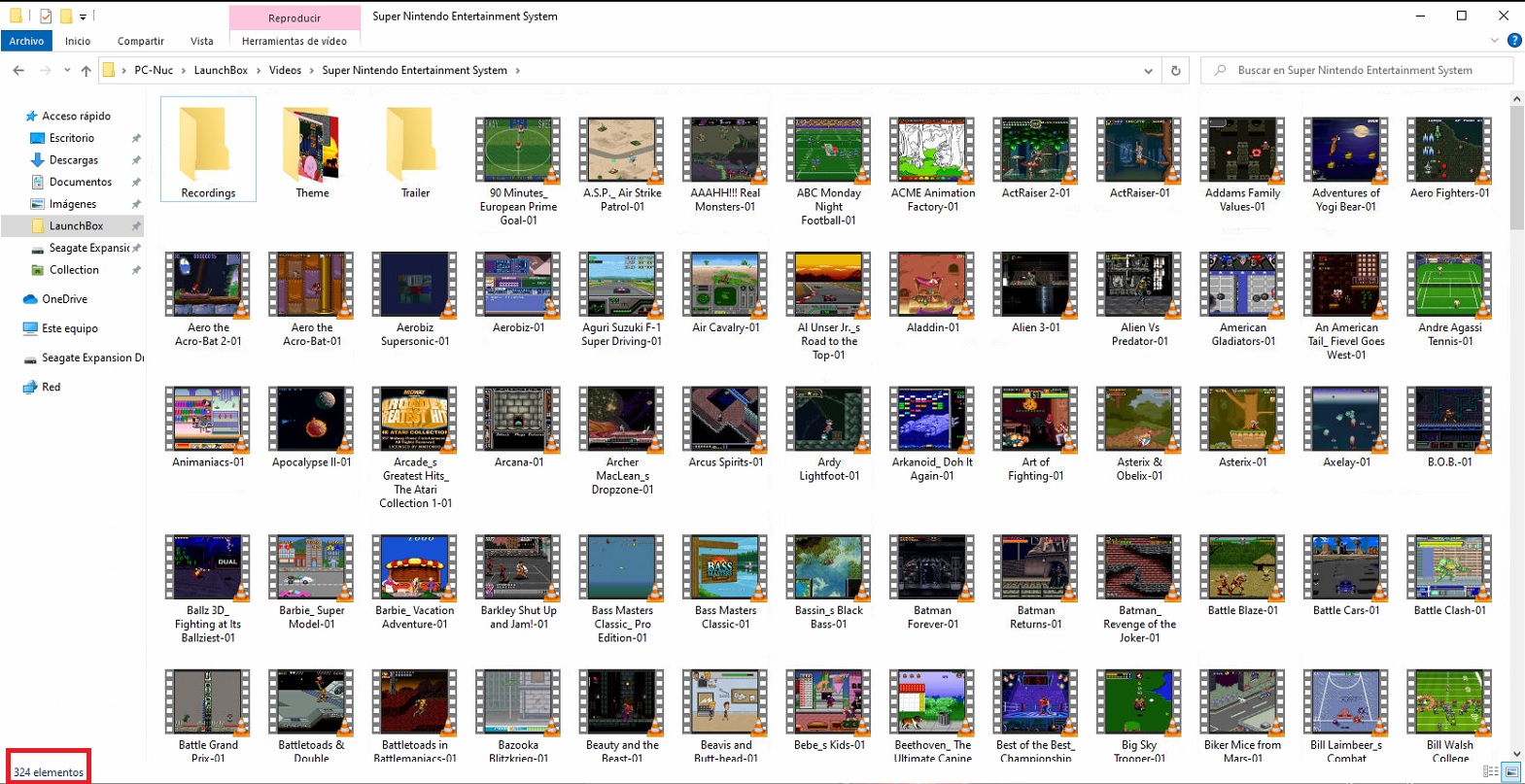Open address bar history dropdown
Screen dimensions: 1525x784
1148,70
